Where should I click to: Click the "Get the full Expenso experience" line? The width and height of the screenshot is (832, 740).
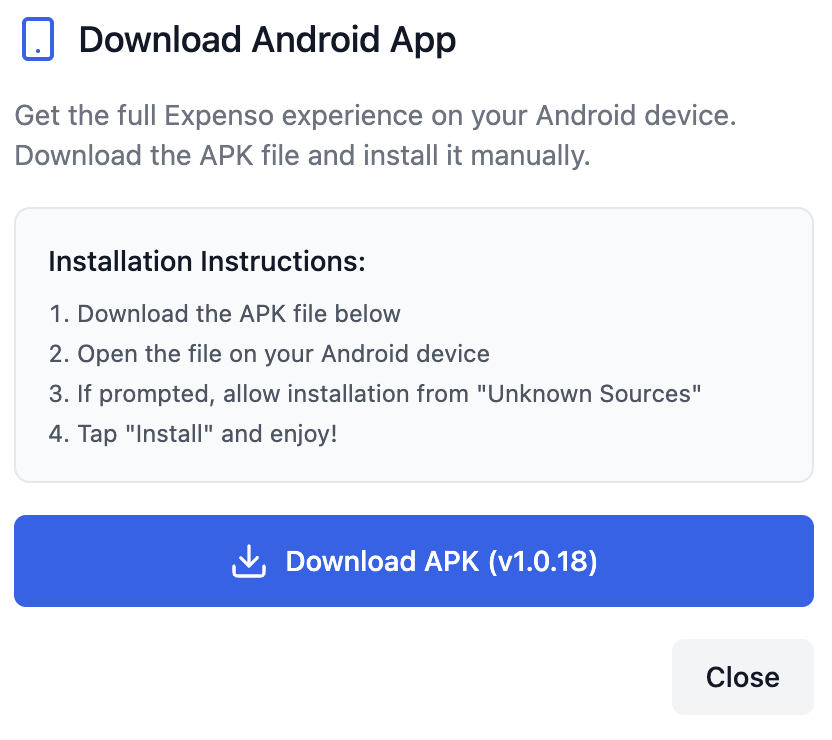[x=375, y=116]
